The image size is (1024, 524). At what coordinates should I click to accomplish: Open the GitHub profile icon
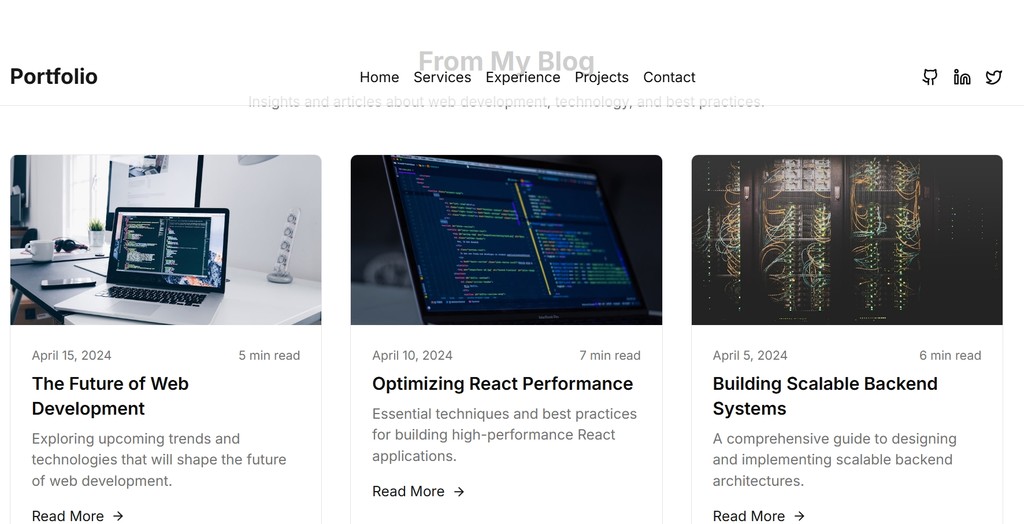pyautogui.click(x=930, y=77)
